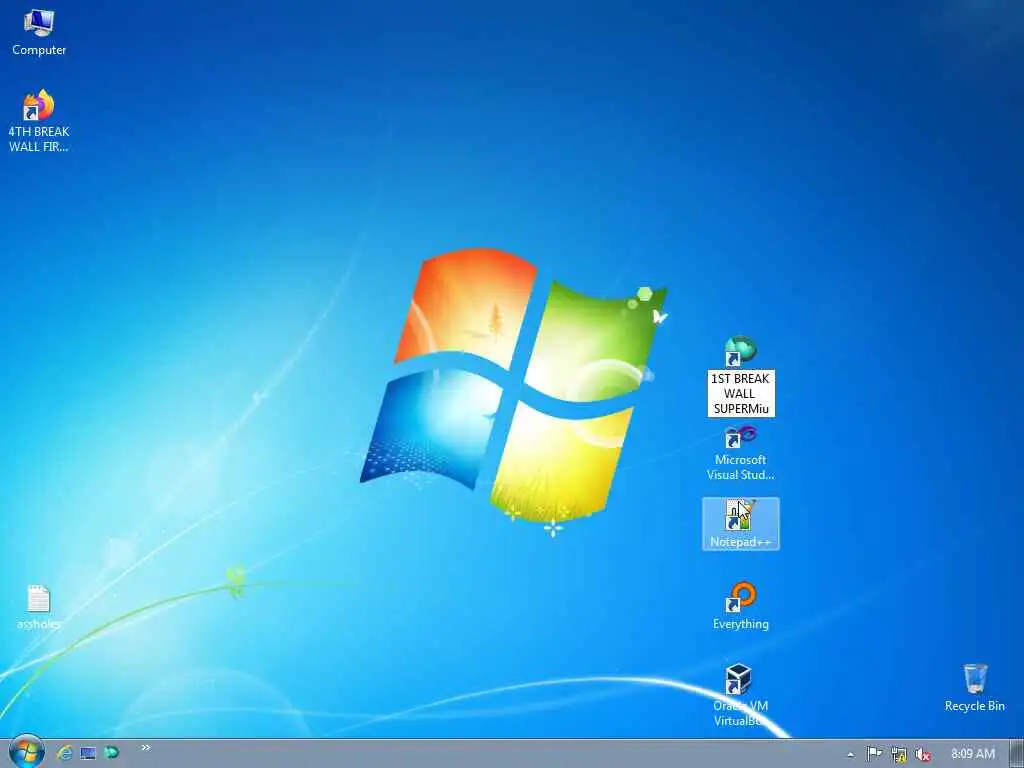Select the Notepad++ desktop shortcut

click(741, 524)
